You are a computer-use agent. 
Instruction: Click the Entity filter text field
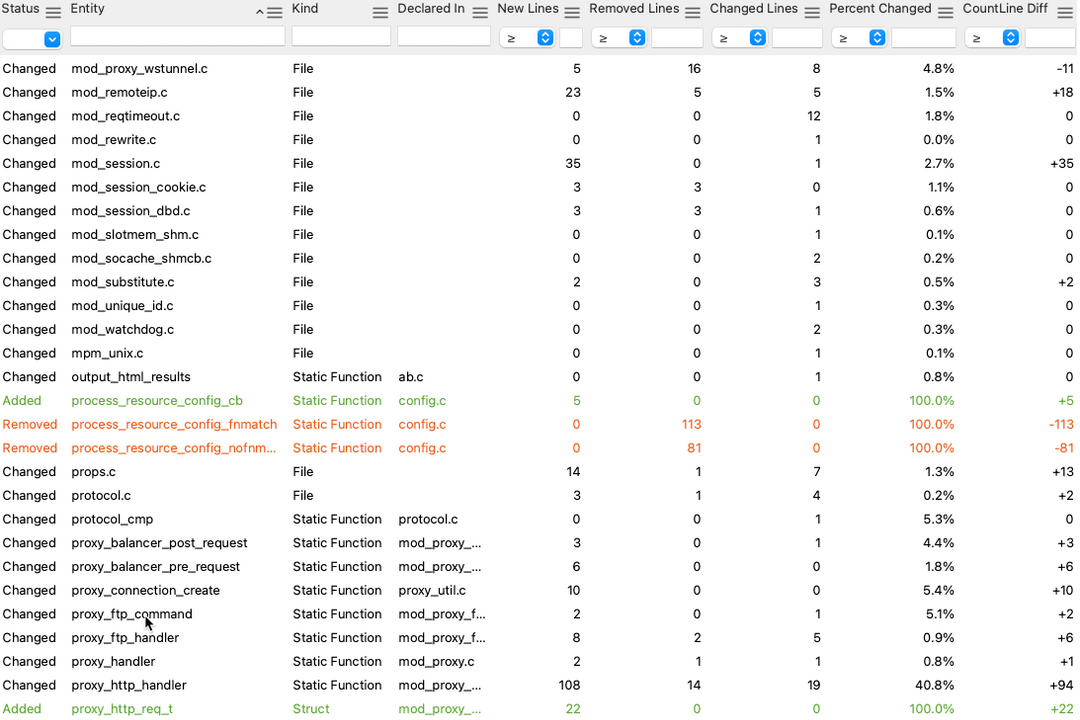[x=177, y=37]
